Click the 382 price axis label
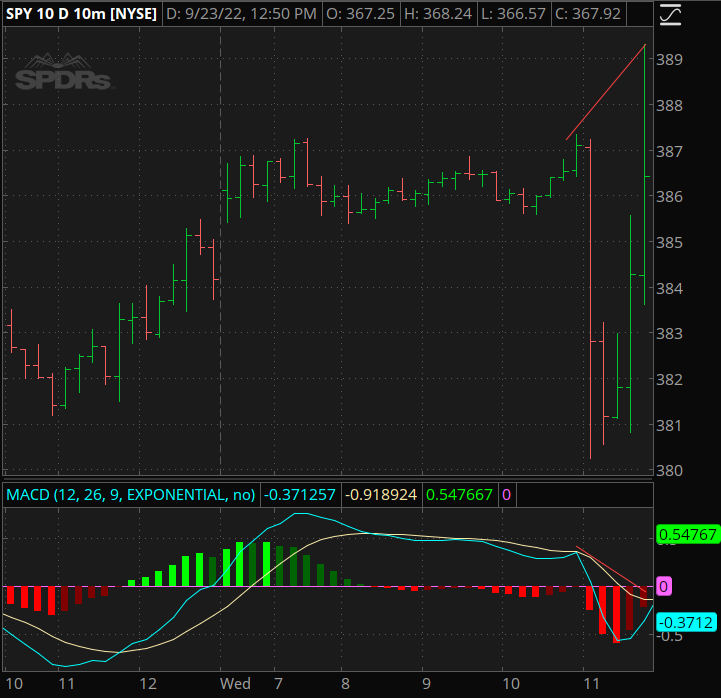 tap(669, 379)
